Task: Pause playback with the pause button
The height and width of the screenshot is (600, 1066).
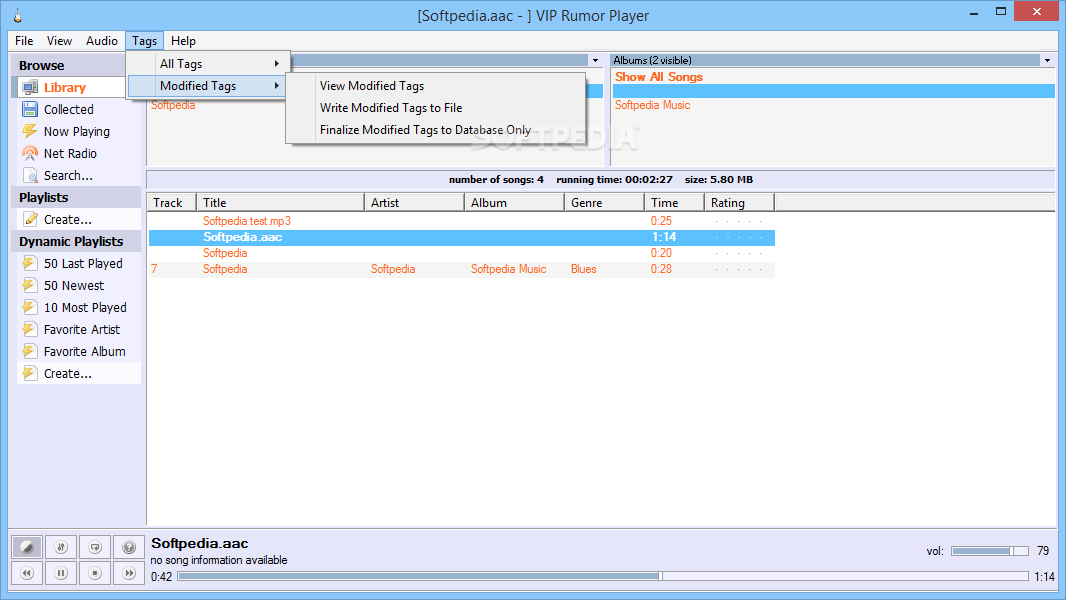Action: 61,573
